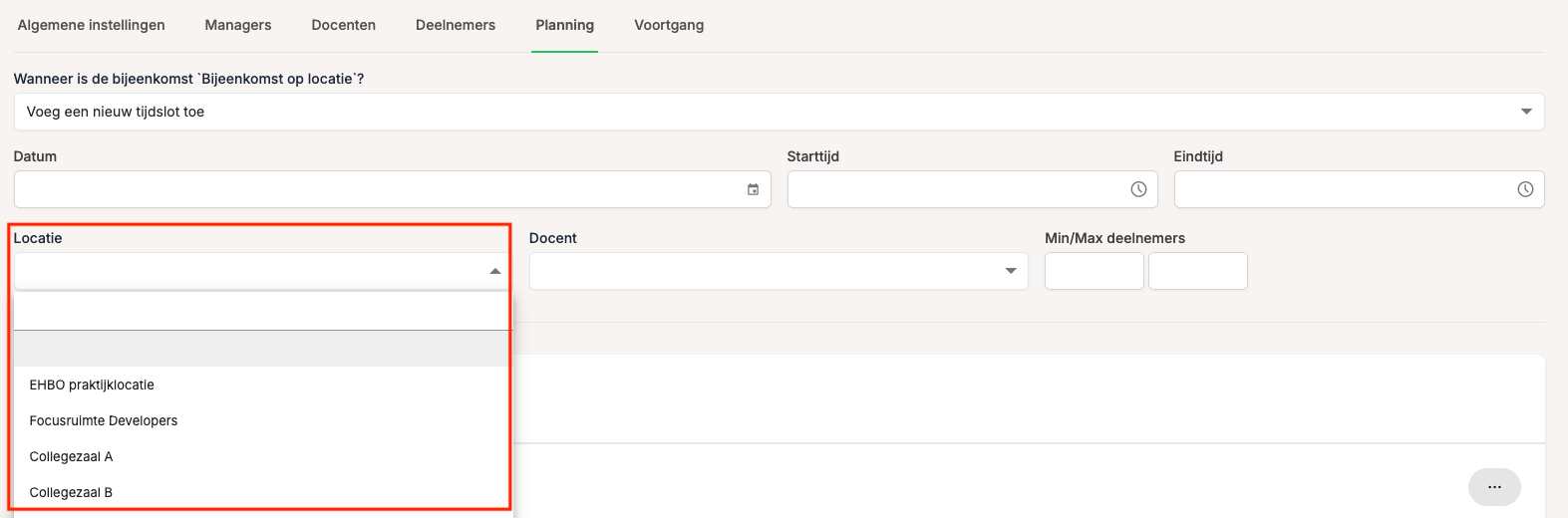Focus the minimum deelnemers input field

(x=1094, y=271)
